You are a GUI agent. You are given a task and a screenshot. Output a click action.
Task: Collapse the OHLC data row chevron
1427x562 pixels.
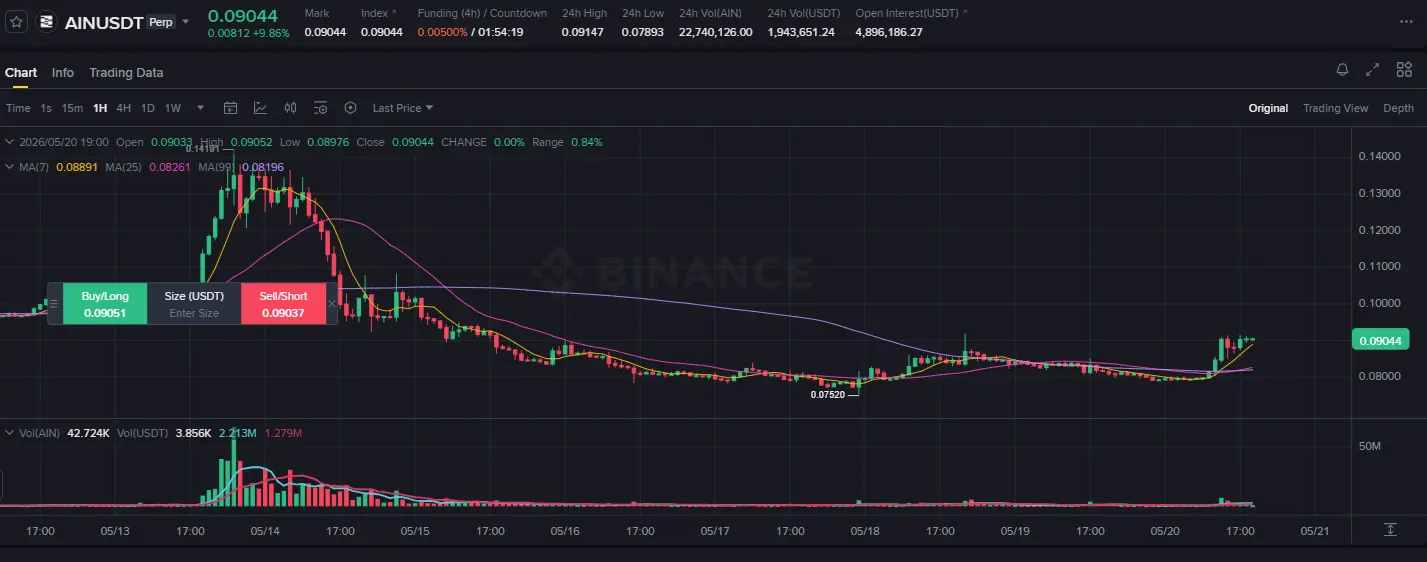click(x=10, y=142)
